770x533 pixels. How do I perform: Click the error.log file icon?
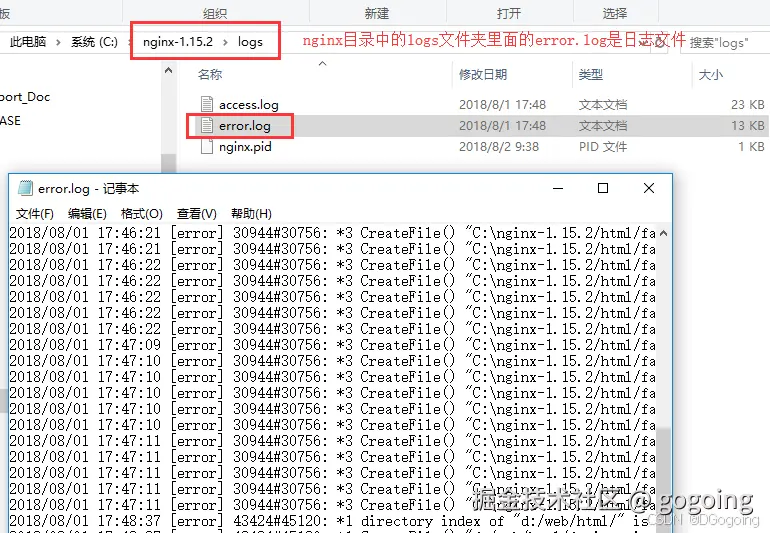tap(207, 125)
